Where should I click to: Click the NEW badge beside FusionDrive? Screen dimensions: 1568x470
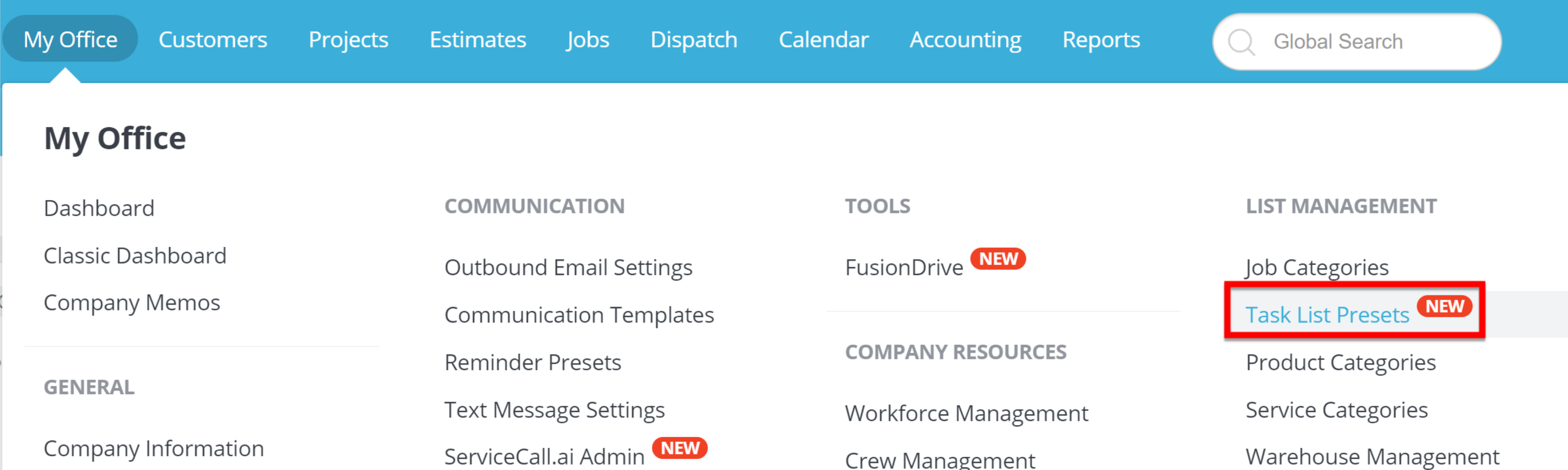tap(997, 259)
